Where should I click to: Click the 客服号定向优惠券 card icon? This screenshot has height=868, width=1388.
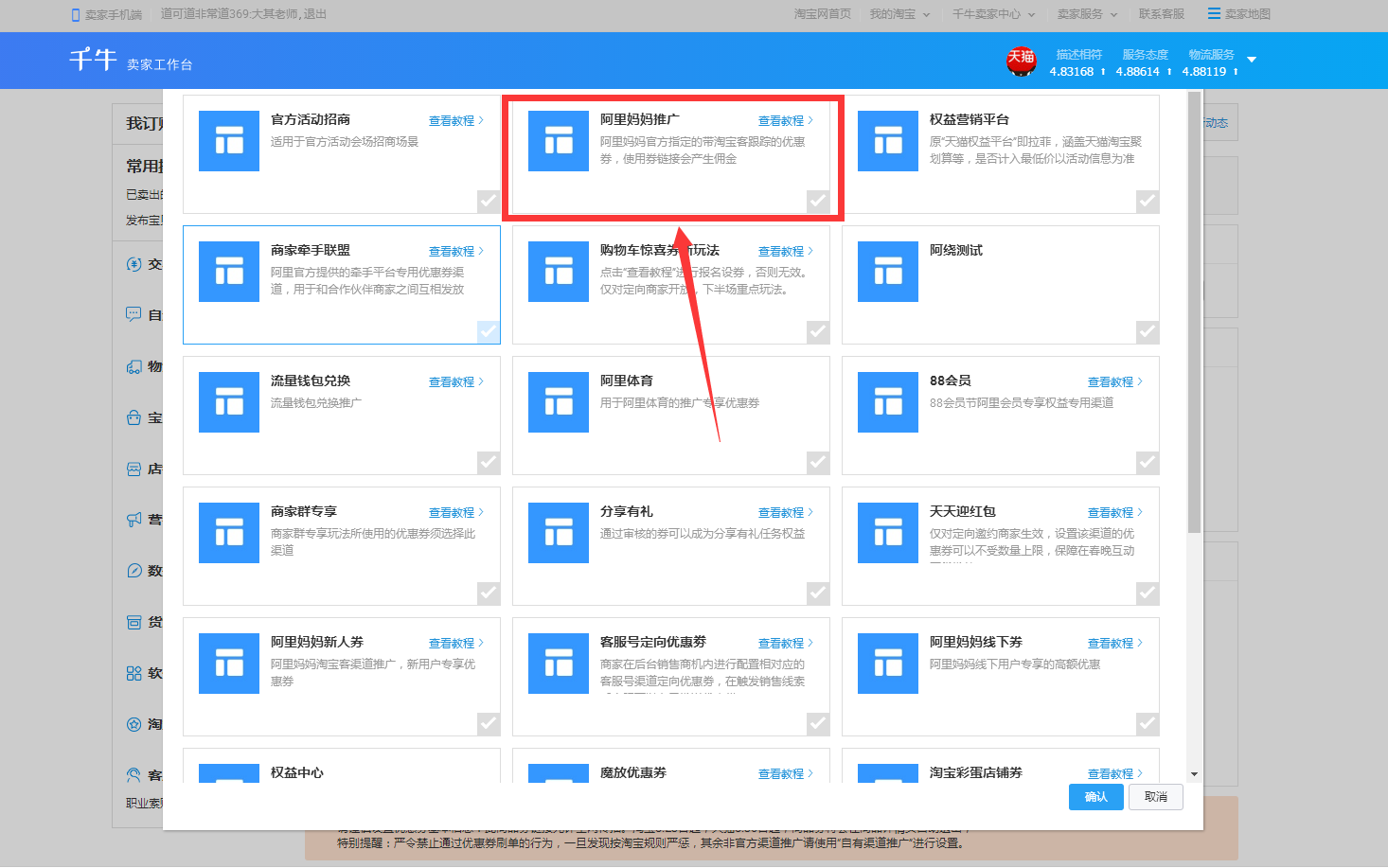[x=559, y=664]
